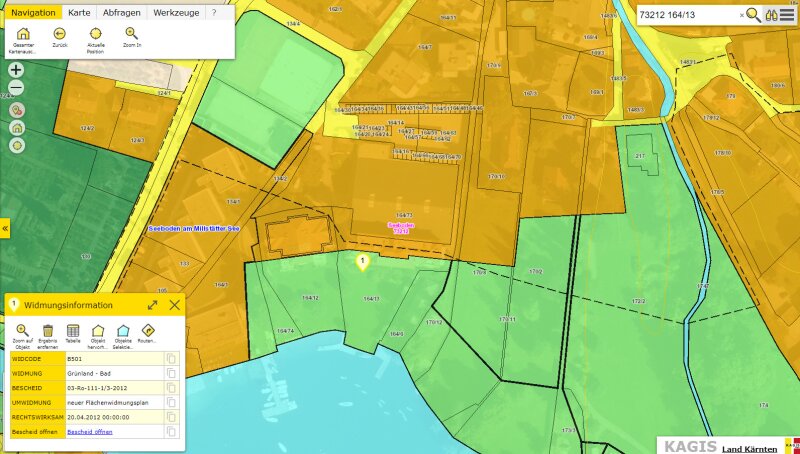Image resolution: width=800 pixels, height=454 pixels.
Task: Remove result with Ergebnis entfernen trash icon
Action: click(47, 330)
